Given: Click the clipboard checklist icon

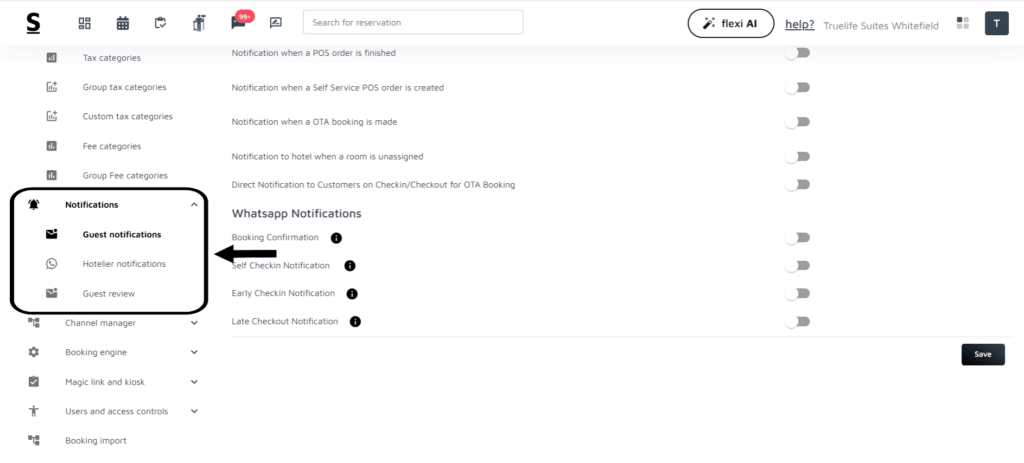Looking at the screenshot, I should (x=161, y=23).
